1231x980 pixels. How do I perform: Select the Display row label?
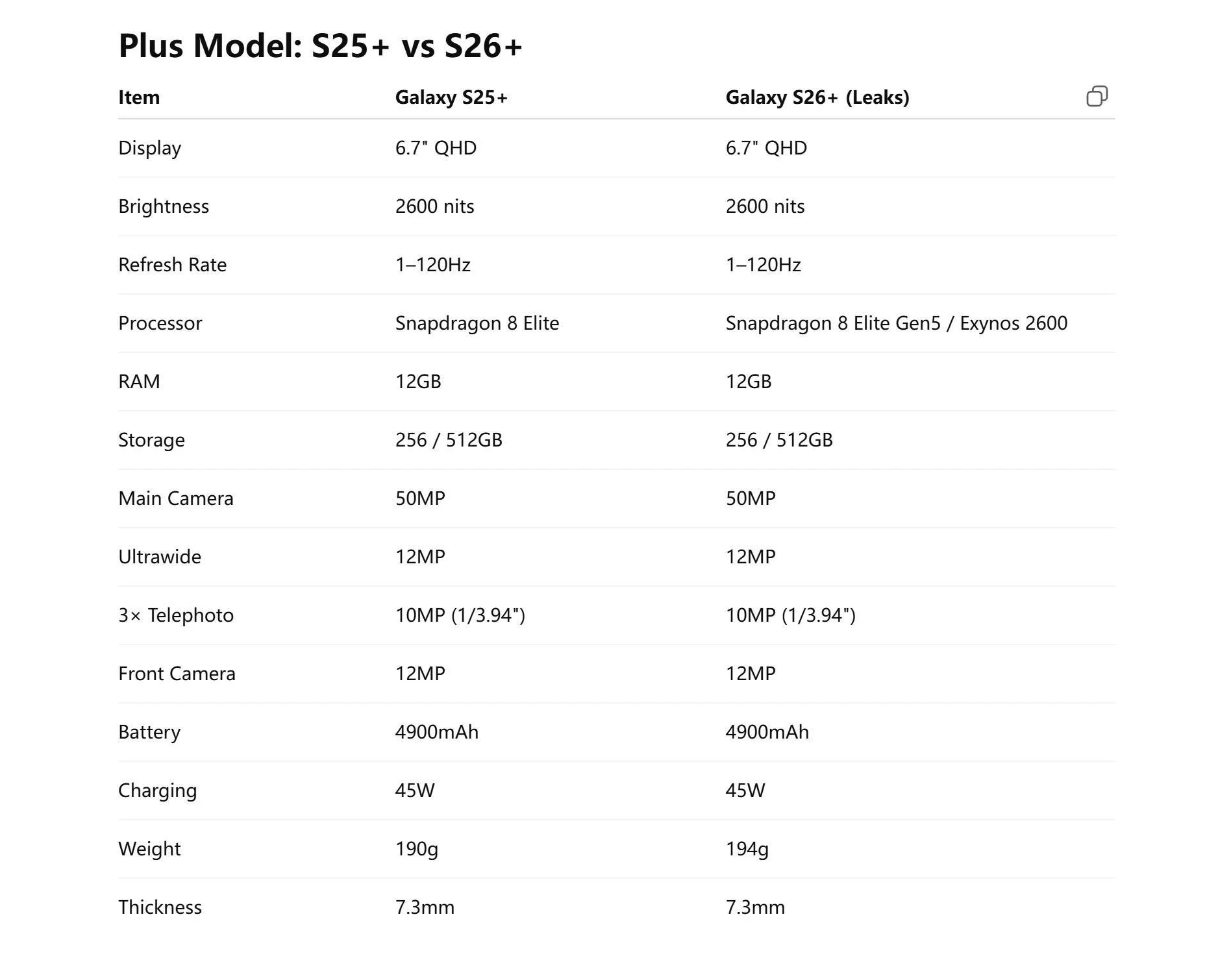[149, 147]
